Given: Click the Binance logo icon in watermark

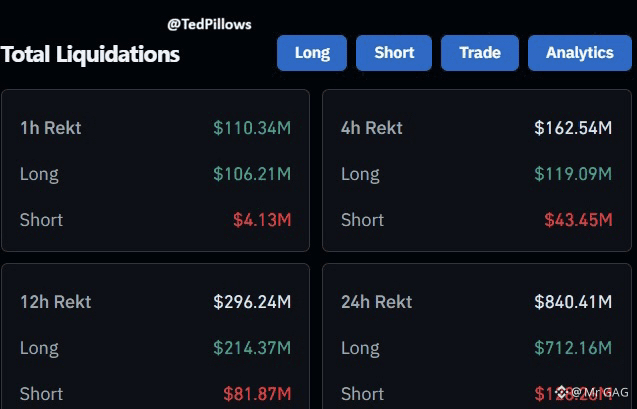Looking at the screenshot, I should pyautogui.click(x=562, y=392).
